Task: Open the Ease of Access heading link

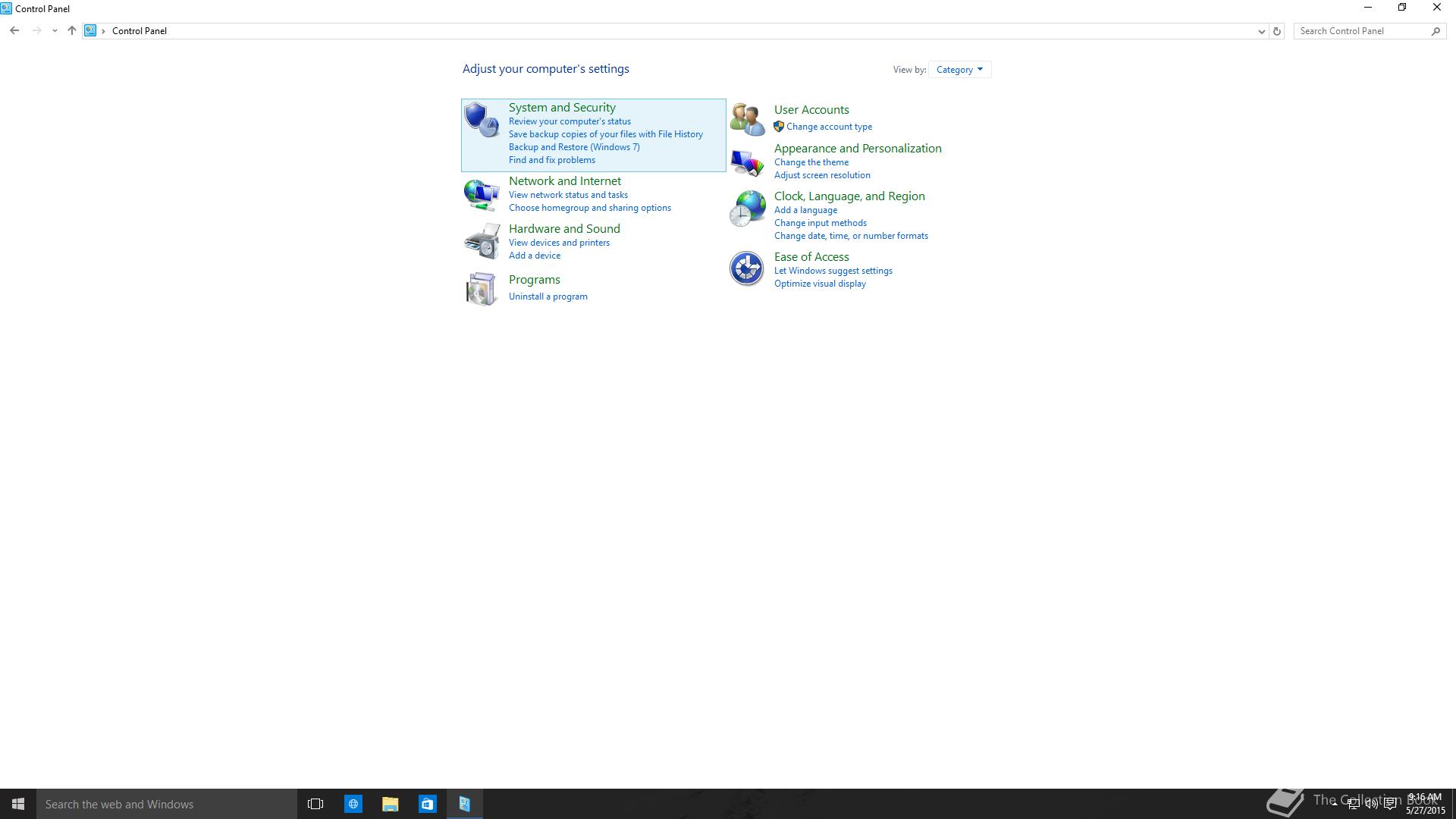Action: point(811,257)
